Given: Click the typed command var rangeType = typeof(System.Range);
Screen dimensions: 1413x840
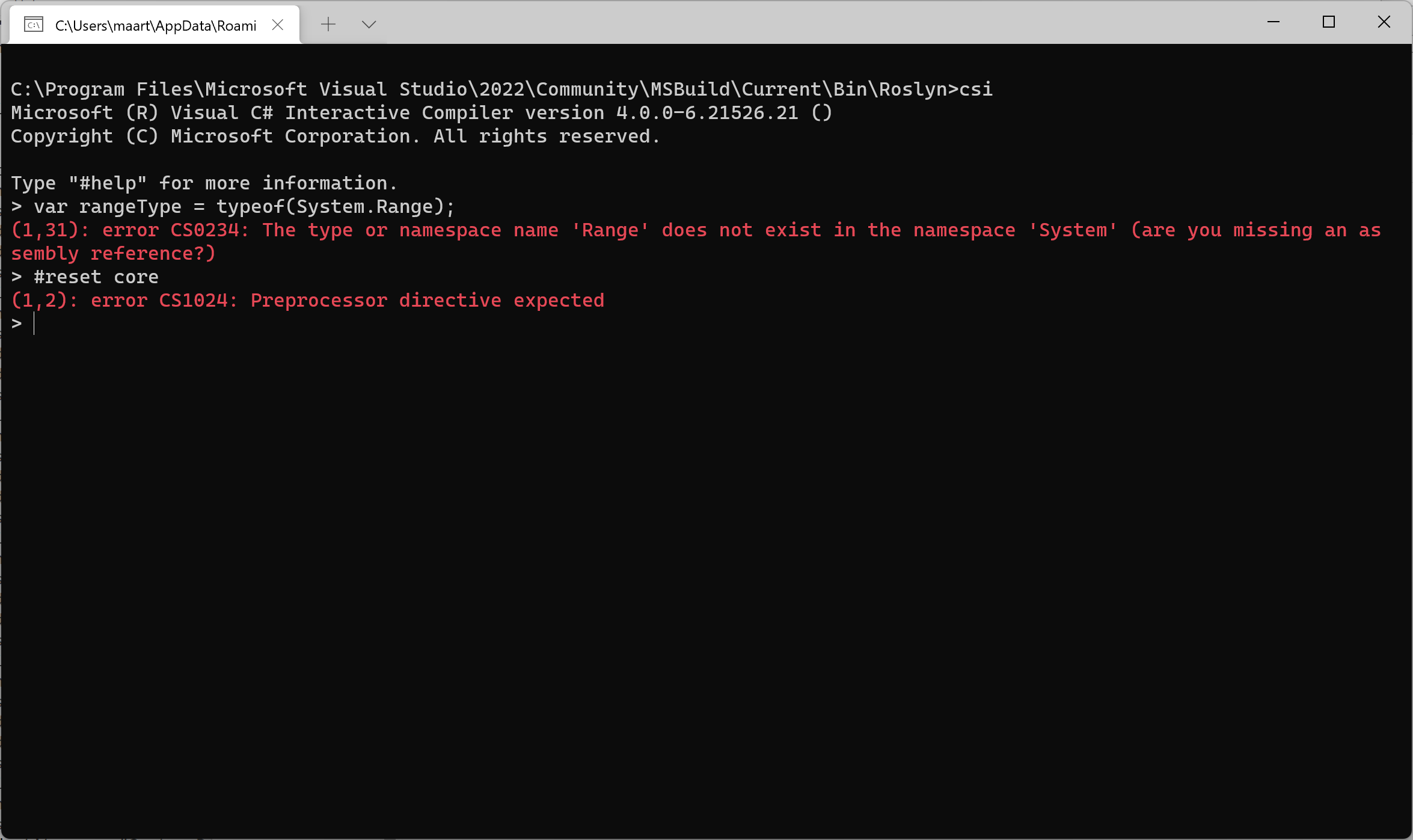Looking at the screenshot, I should click(241, 206).
